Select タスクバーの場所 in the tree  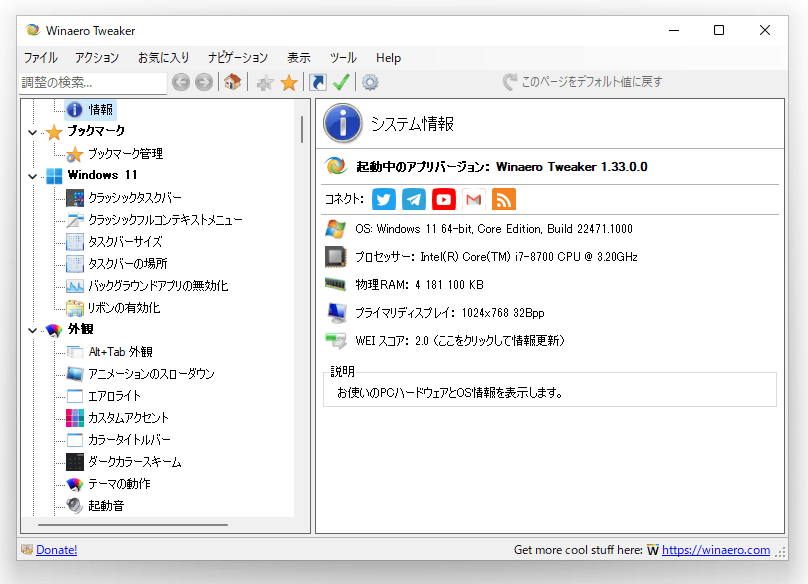pos(128,263)
